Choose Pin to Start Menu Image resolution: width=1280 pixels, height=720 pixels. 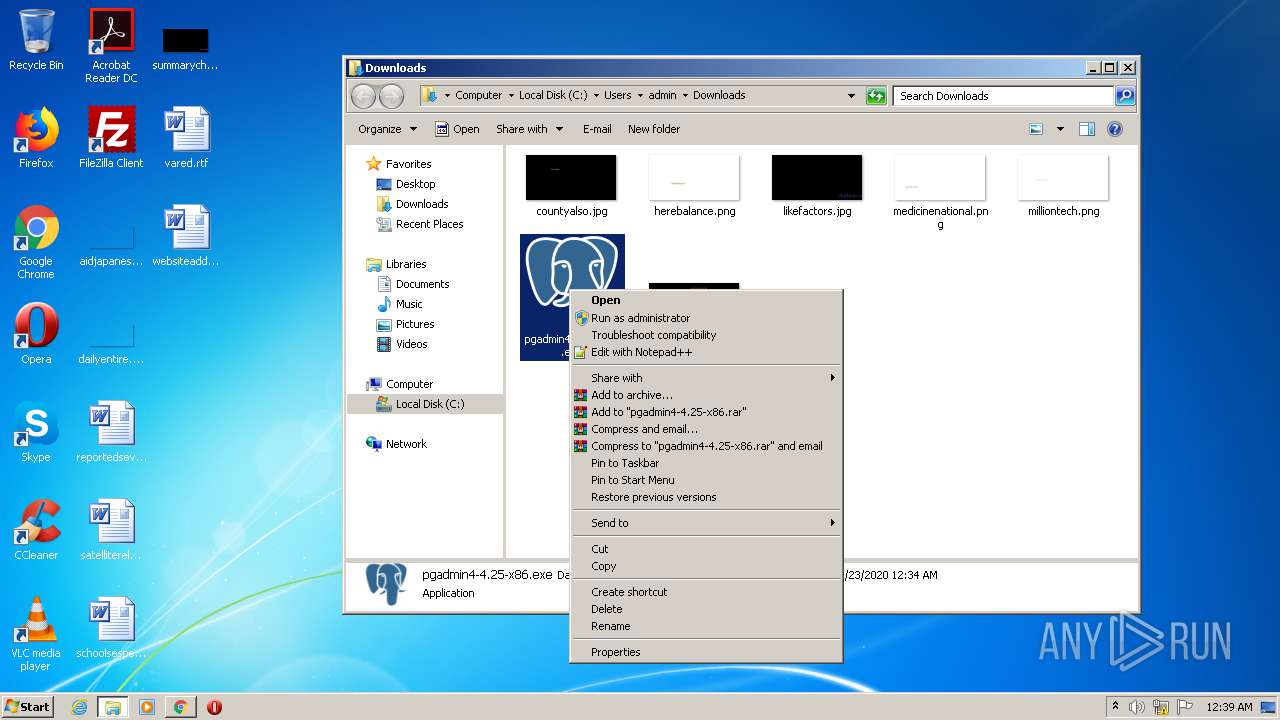coord(706,480)
